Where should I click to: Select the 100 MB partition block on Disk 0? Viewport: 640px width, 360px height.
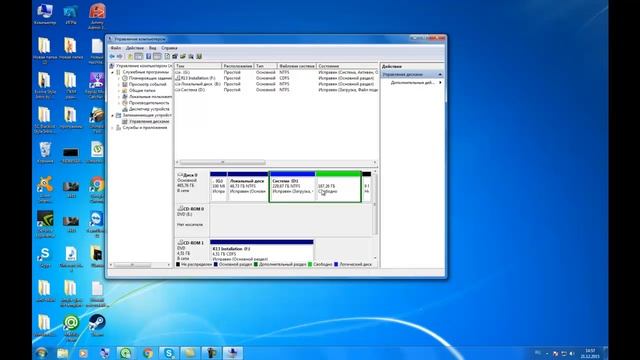pos(218,187)
